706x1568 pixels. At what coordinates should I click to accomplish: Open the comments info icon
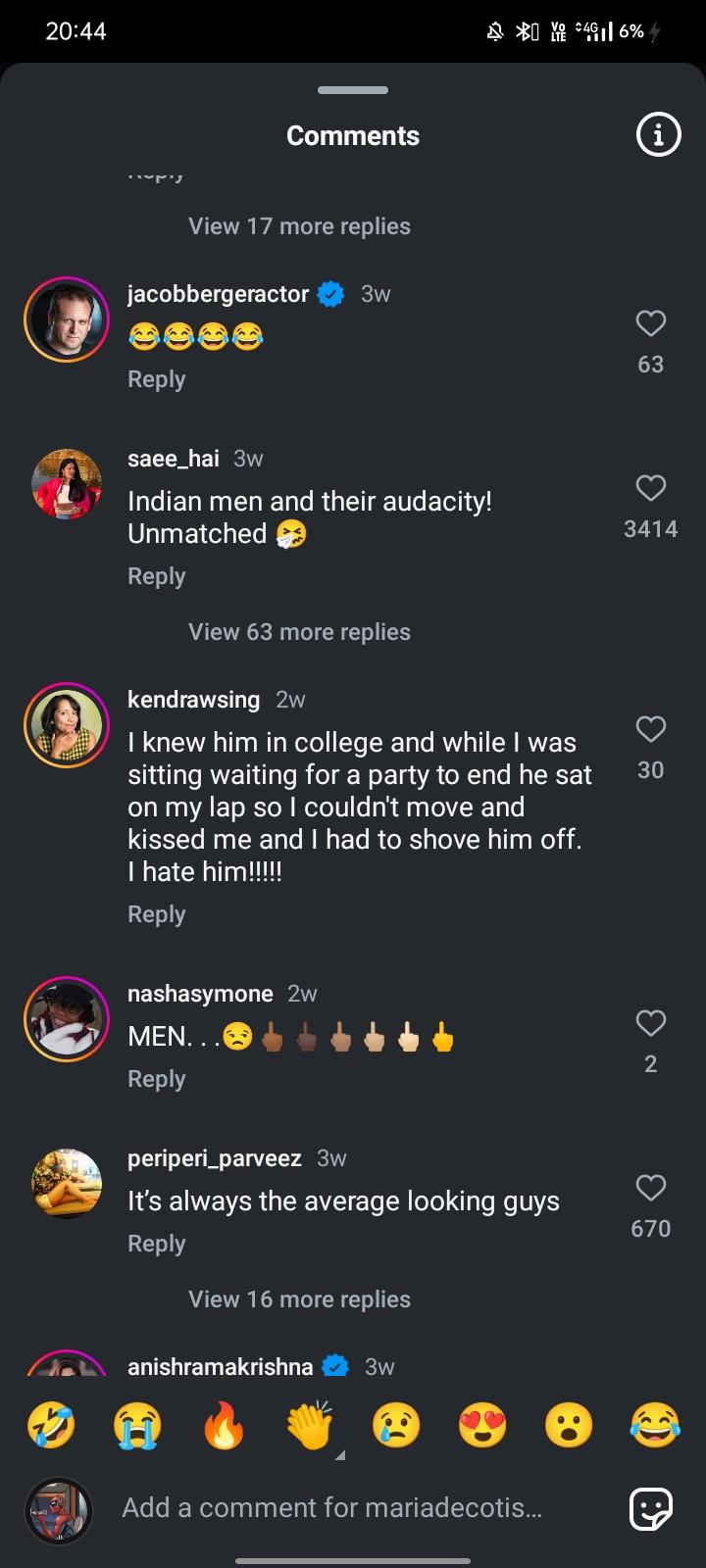[658, 134]
